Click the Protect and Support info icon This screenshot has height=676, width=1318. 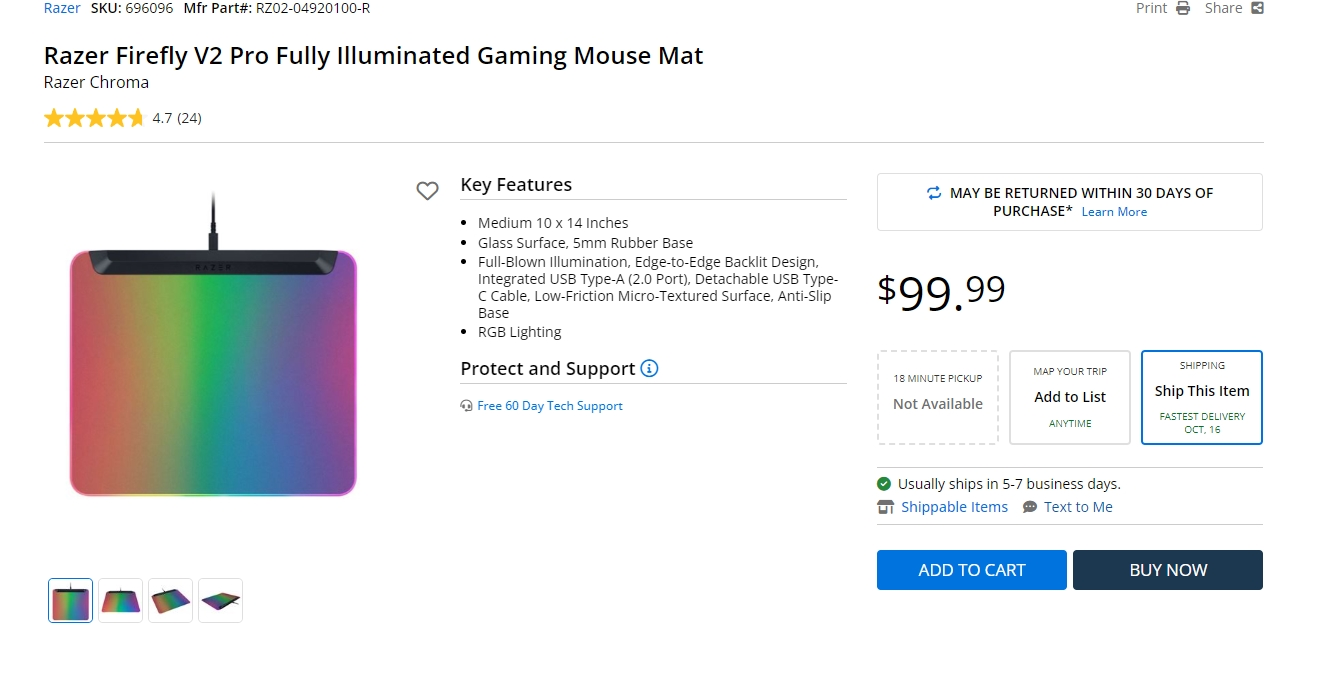coord(649,368)
